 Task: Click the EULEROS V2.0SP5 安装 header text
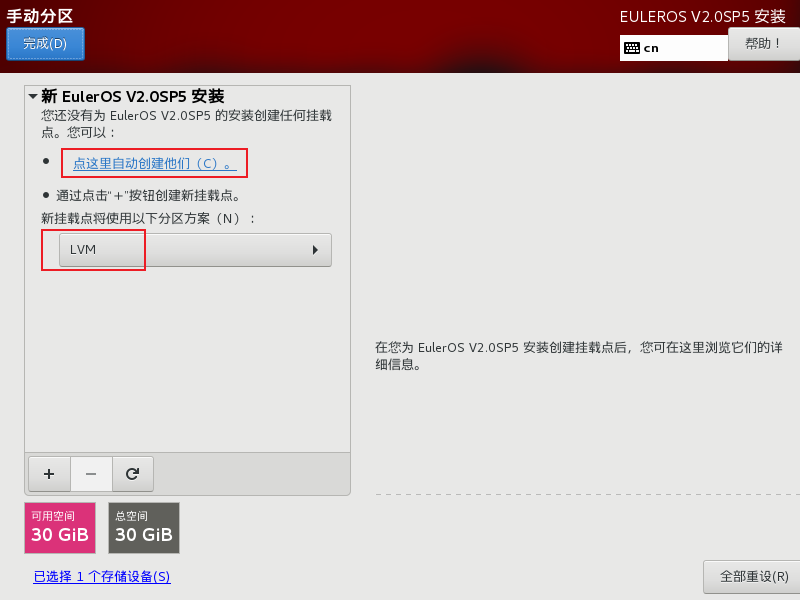coord(703,17)
